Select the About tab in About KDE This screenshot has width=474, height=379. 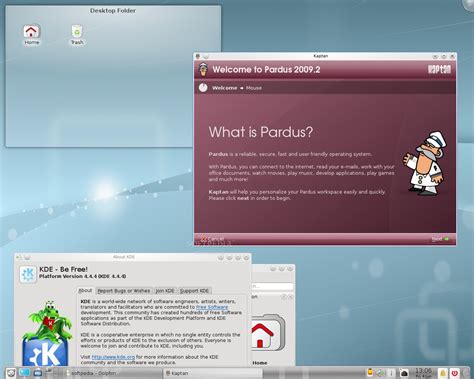pos(85,291)
